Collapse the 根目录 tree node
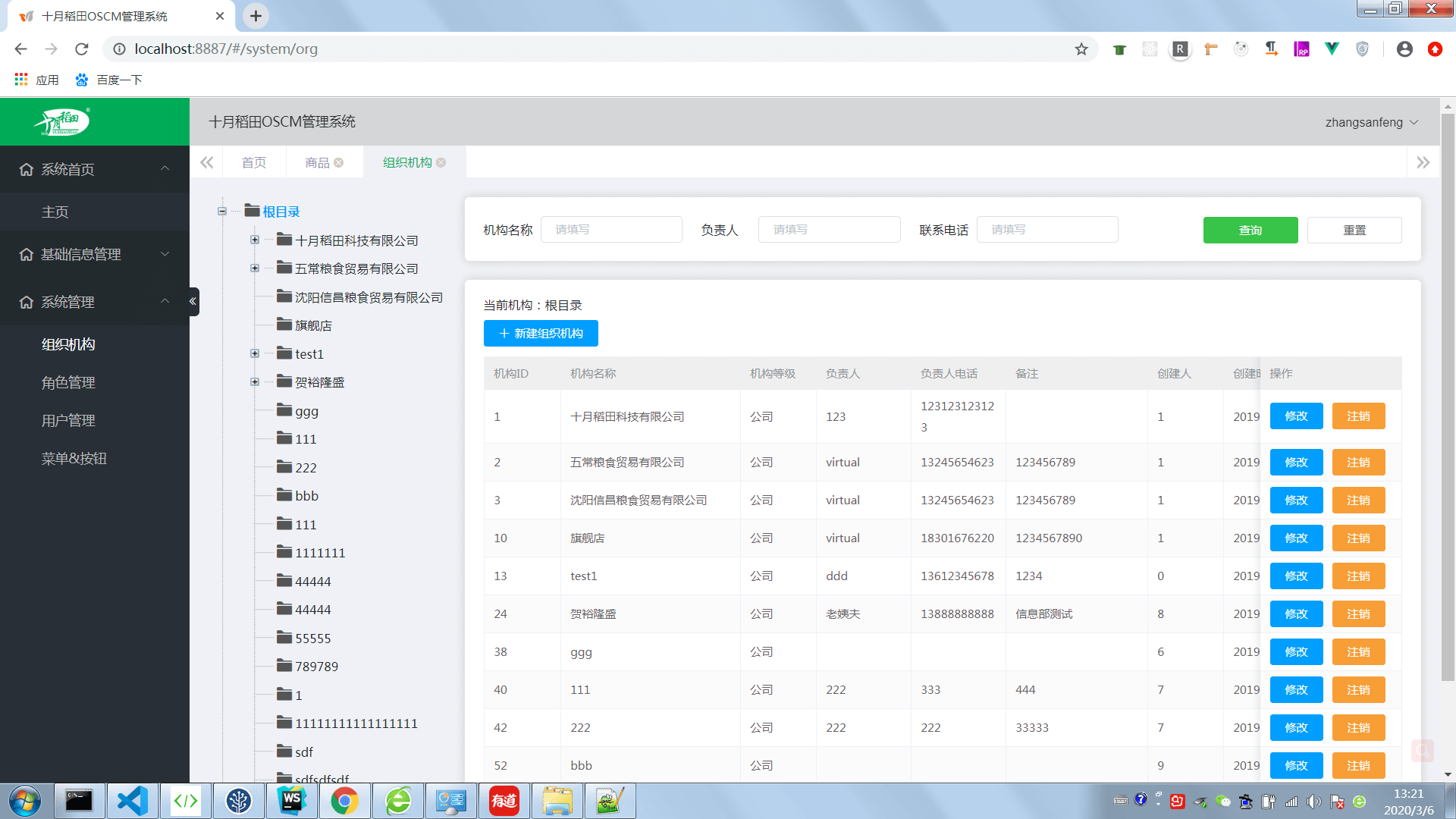The image size is (1456, 819). pos(222,212)
